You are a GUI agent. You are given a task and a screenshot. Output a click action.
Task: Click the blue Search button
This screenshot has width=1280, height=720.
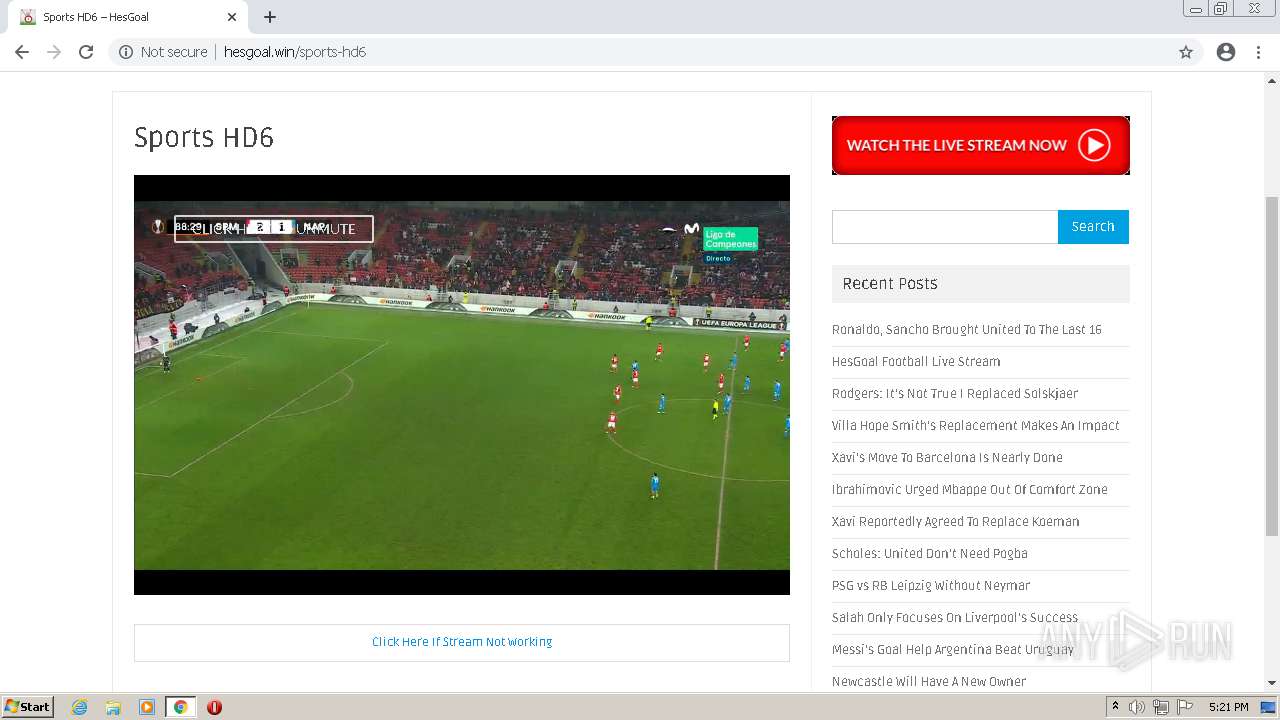click(1093, 227)
